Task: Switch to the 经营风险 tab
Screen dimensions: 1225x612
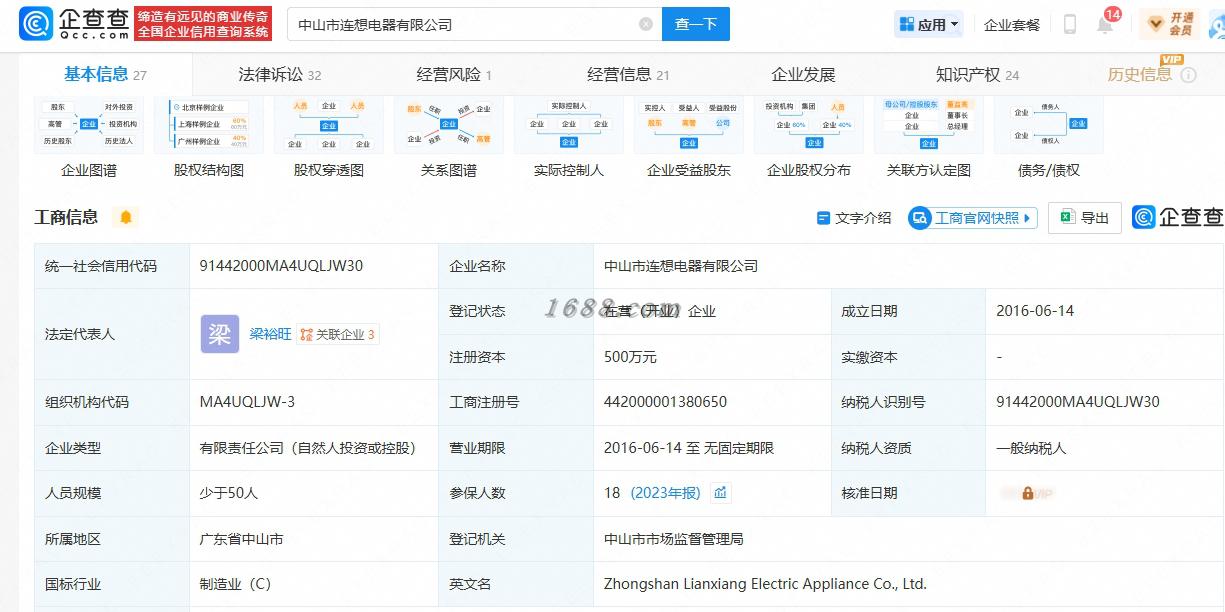Action: [454, 74]
